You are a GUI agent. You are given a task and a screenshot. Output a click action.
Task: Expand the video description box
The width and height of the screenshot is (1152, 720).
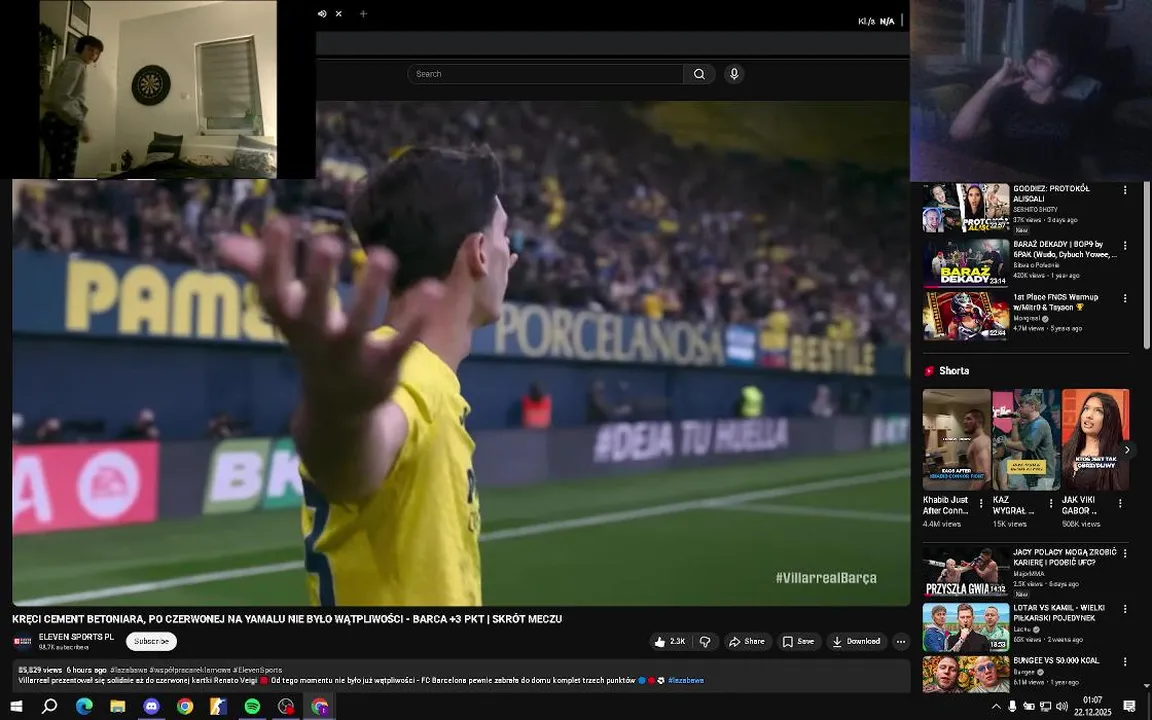461,676
